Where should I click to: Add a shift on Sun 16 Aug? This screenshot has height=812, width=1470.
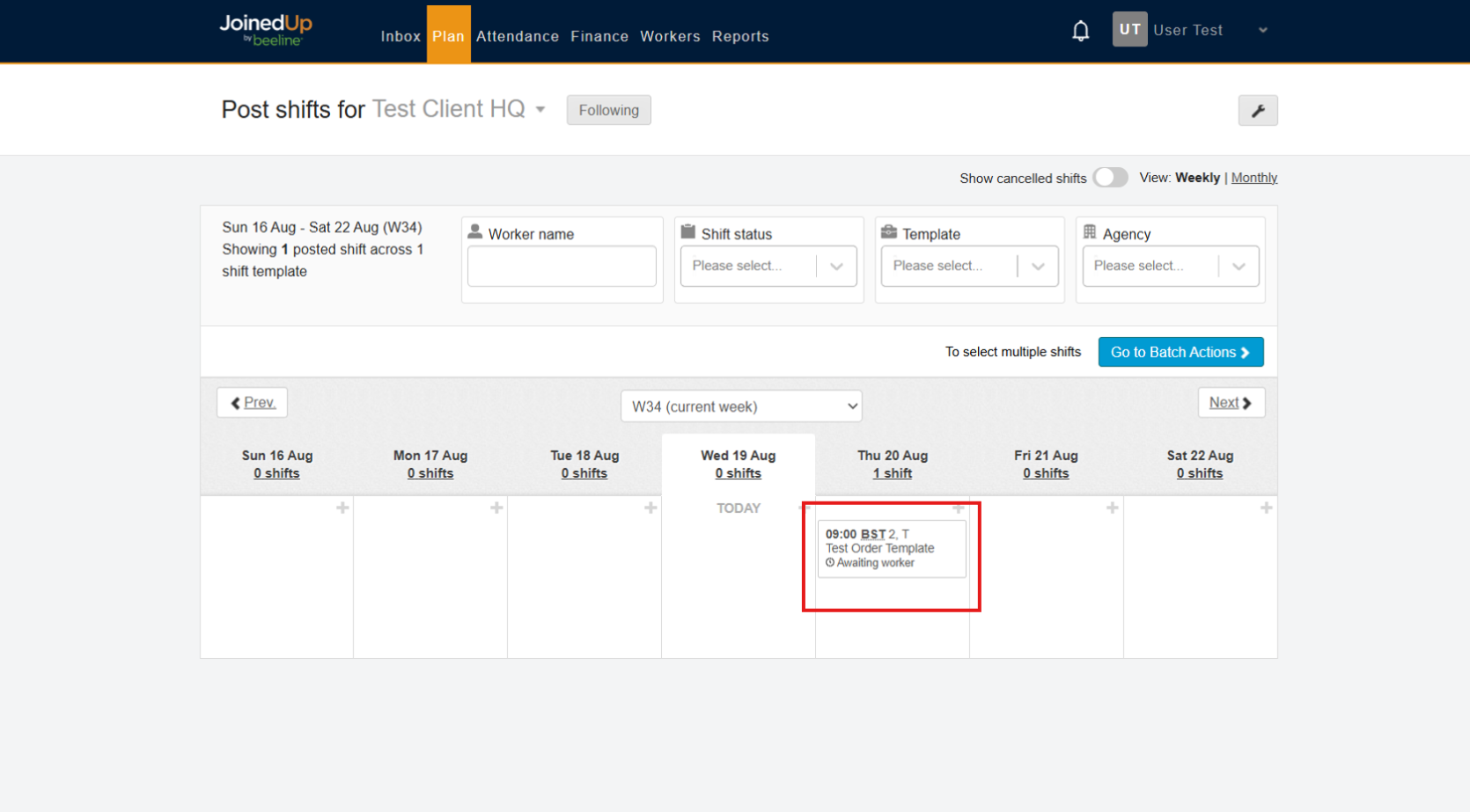[342, 508]
